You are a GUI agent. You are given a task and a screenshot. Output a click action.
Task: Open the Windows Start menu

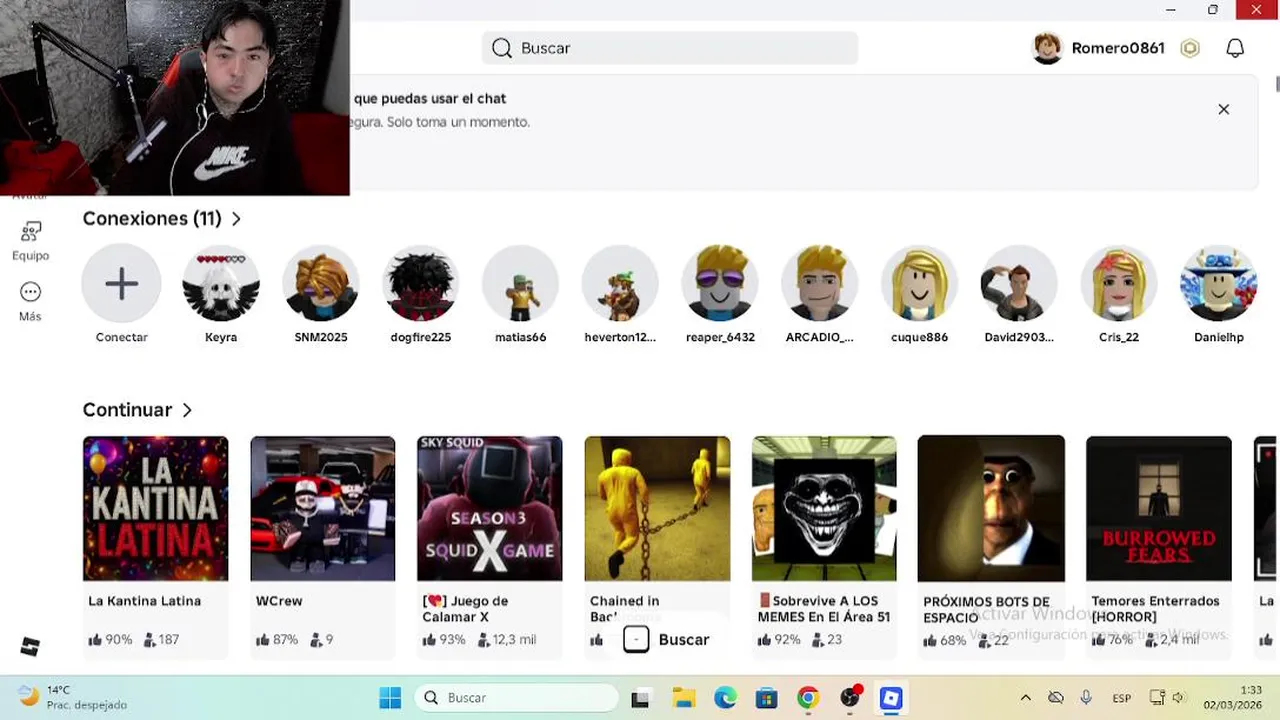click(390, 698)
